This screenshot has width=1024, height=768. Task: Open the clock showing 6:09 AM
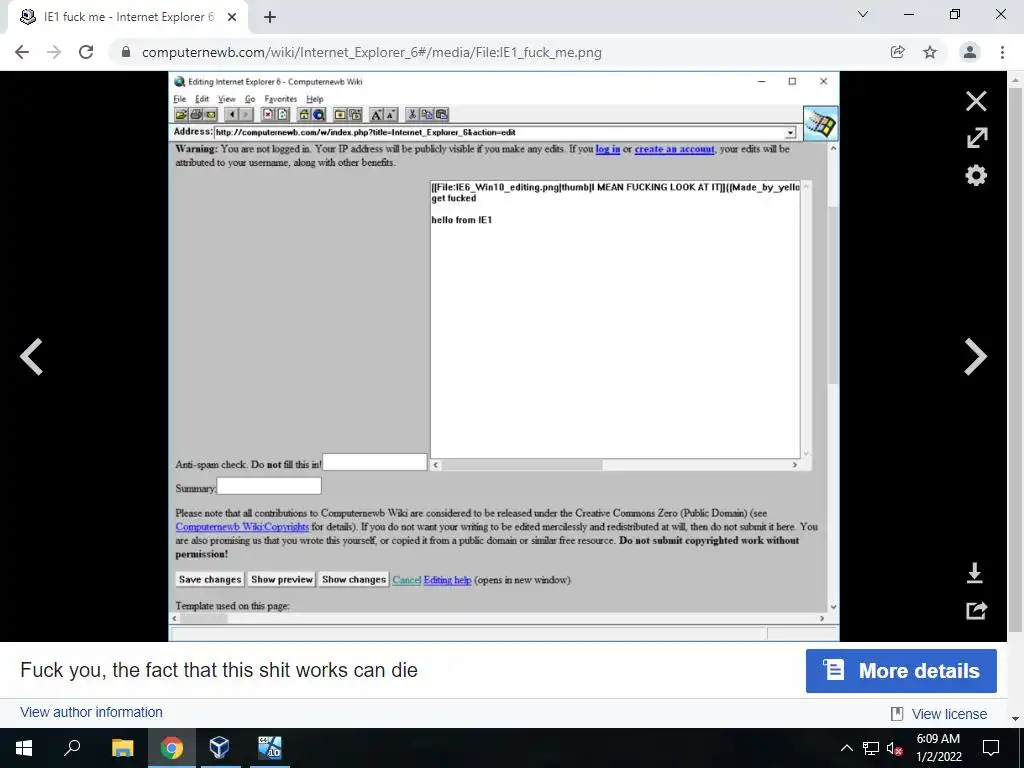tap(938, 748)
